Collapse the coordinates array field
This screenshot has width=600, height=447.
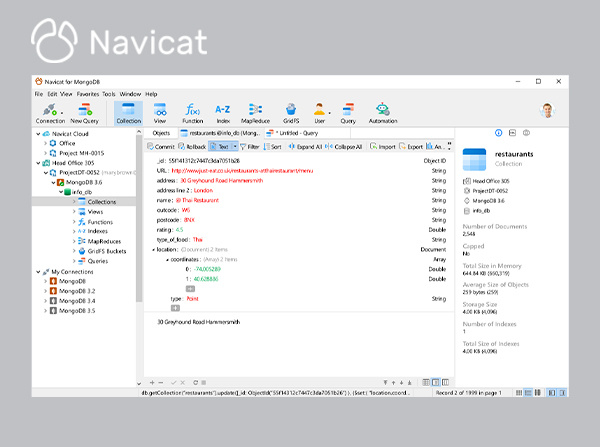pos(167,259)
